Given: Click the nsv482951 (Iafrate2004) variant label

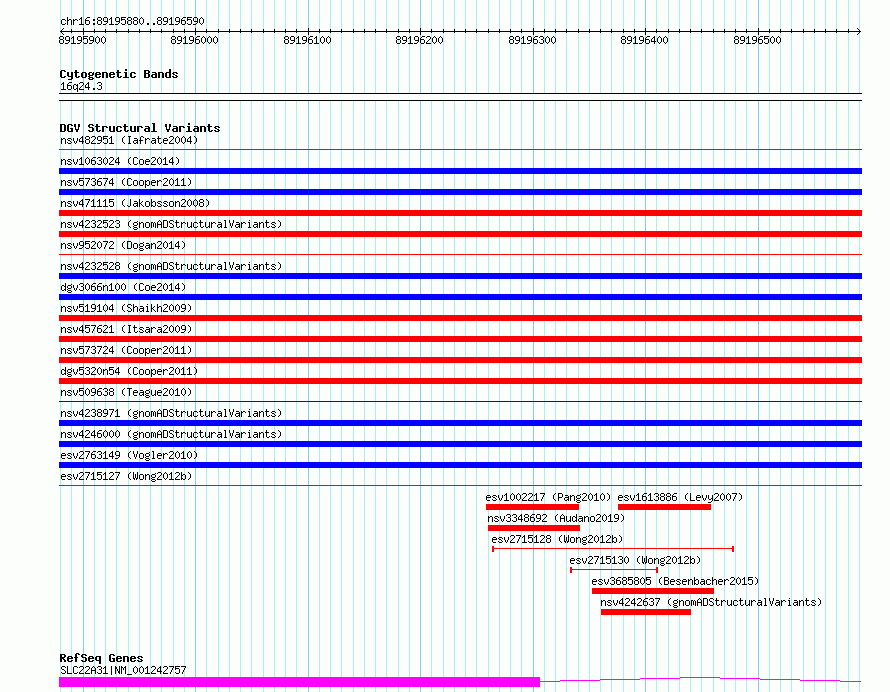Looking at the screenshot, I should (129, 140).
